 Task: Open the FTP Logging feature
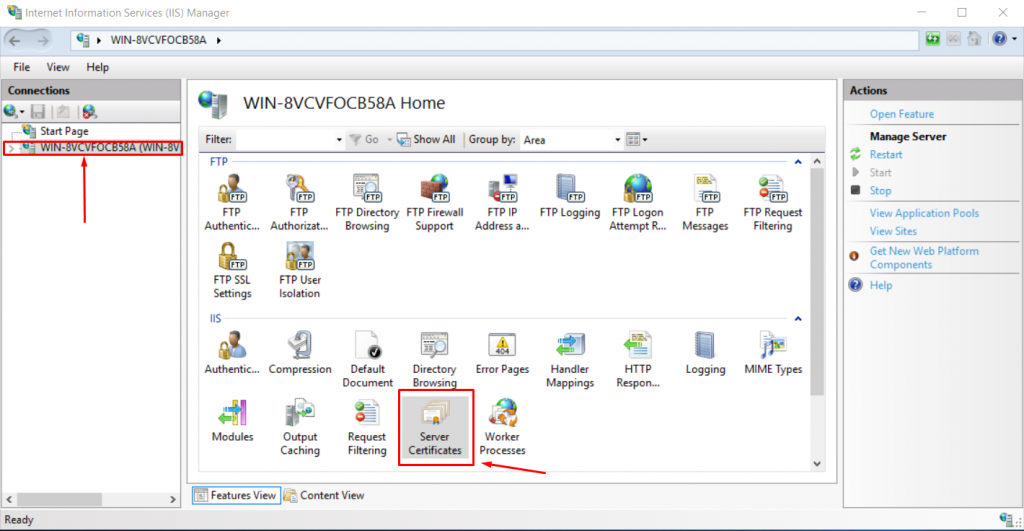click(569, 196)
